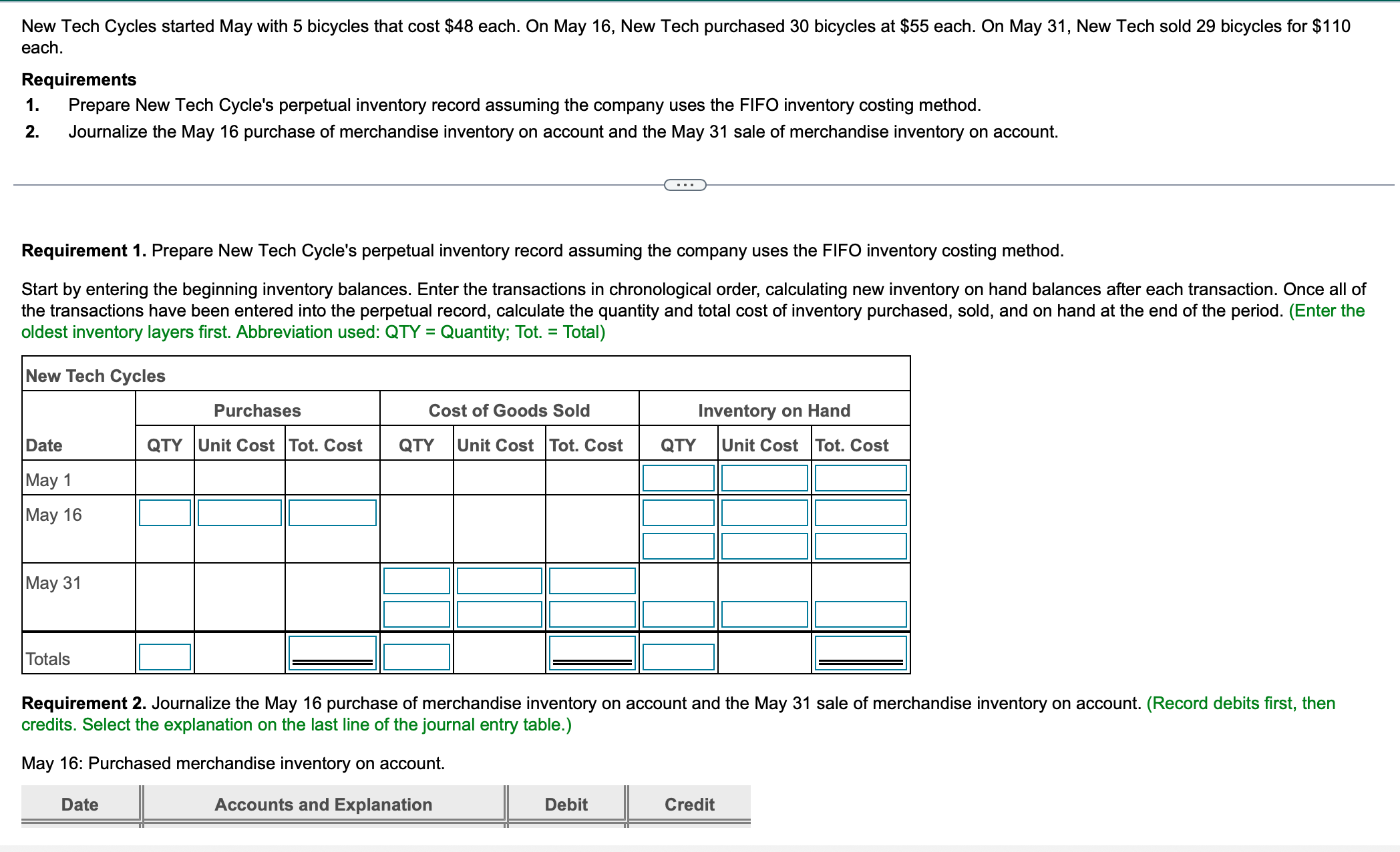Image resolution: width=1400 pixels, height=852 pixels.
Task: Click May 16 second-row Inventory Tot. Cost field
Action: [x=860, y=546]
